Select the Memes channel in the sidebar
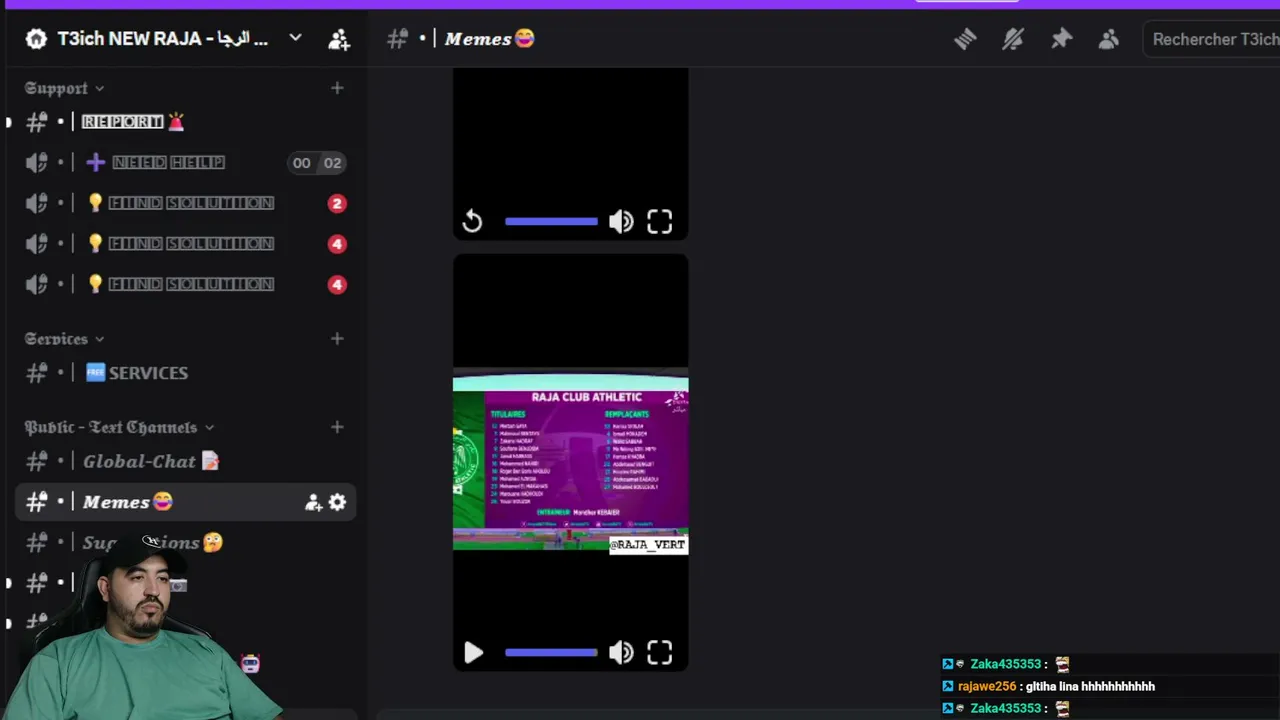The image size is (1280, 720). pos(185,502)
